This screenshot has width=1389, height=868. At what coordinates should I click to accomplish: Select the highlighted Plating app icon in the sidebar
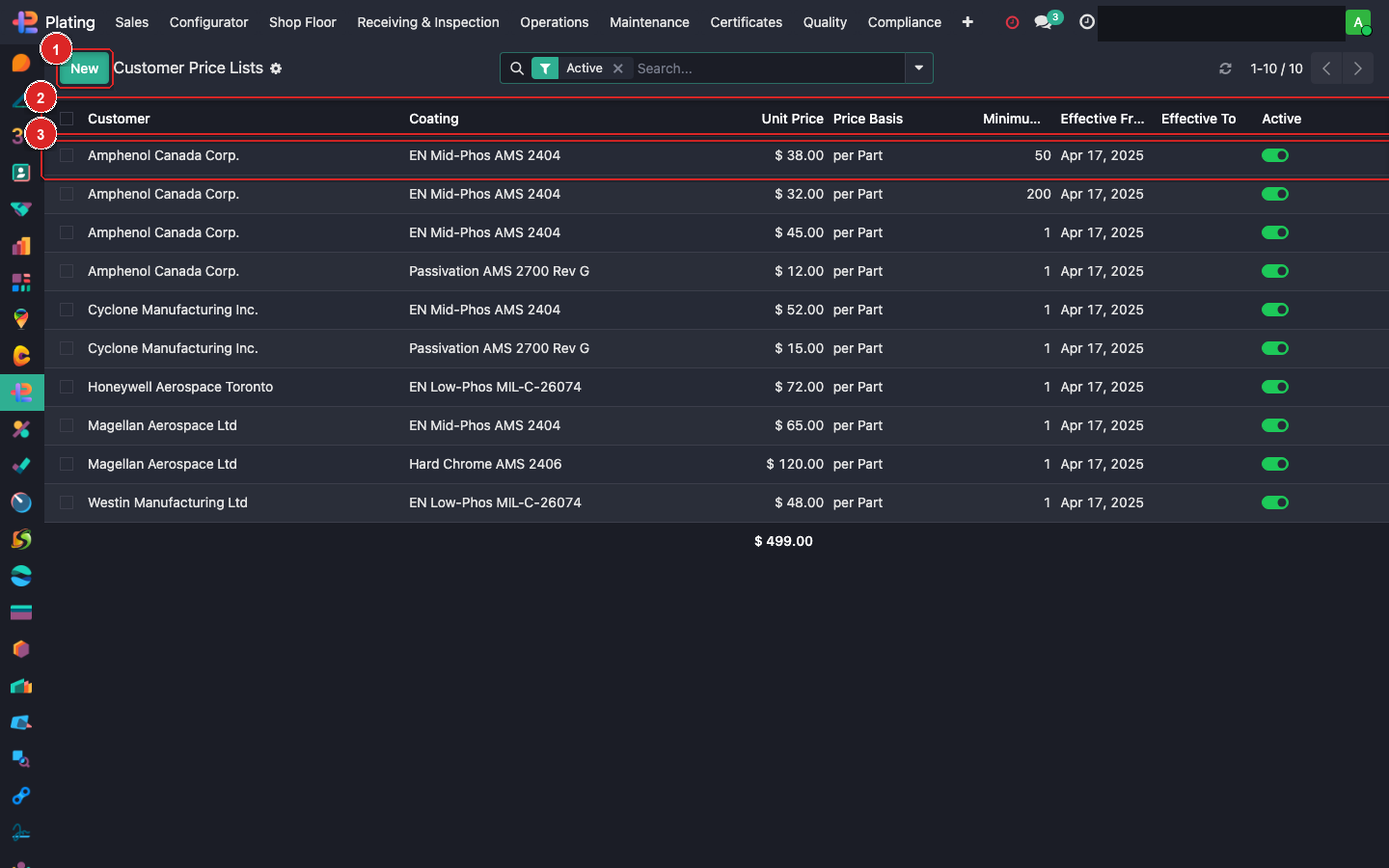click(x=21, y=393)
